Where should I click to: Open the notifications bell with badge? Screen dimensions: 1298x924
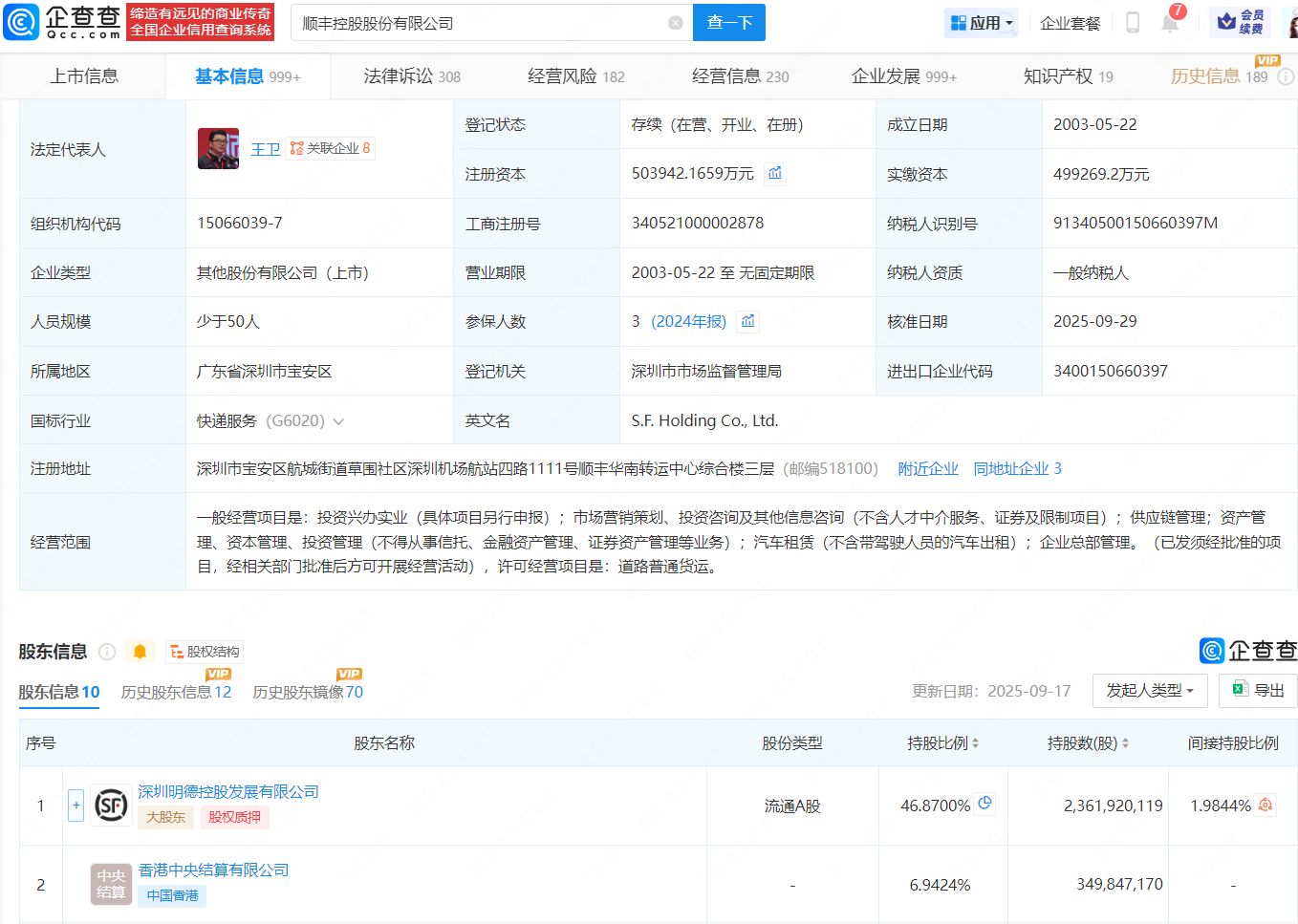1170,22
